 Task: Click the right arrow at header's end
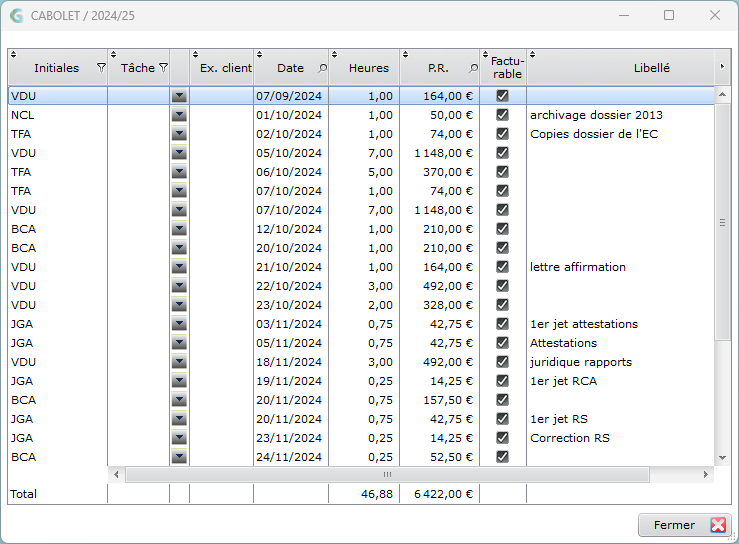tap(722, 67)
